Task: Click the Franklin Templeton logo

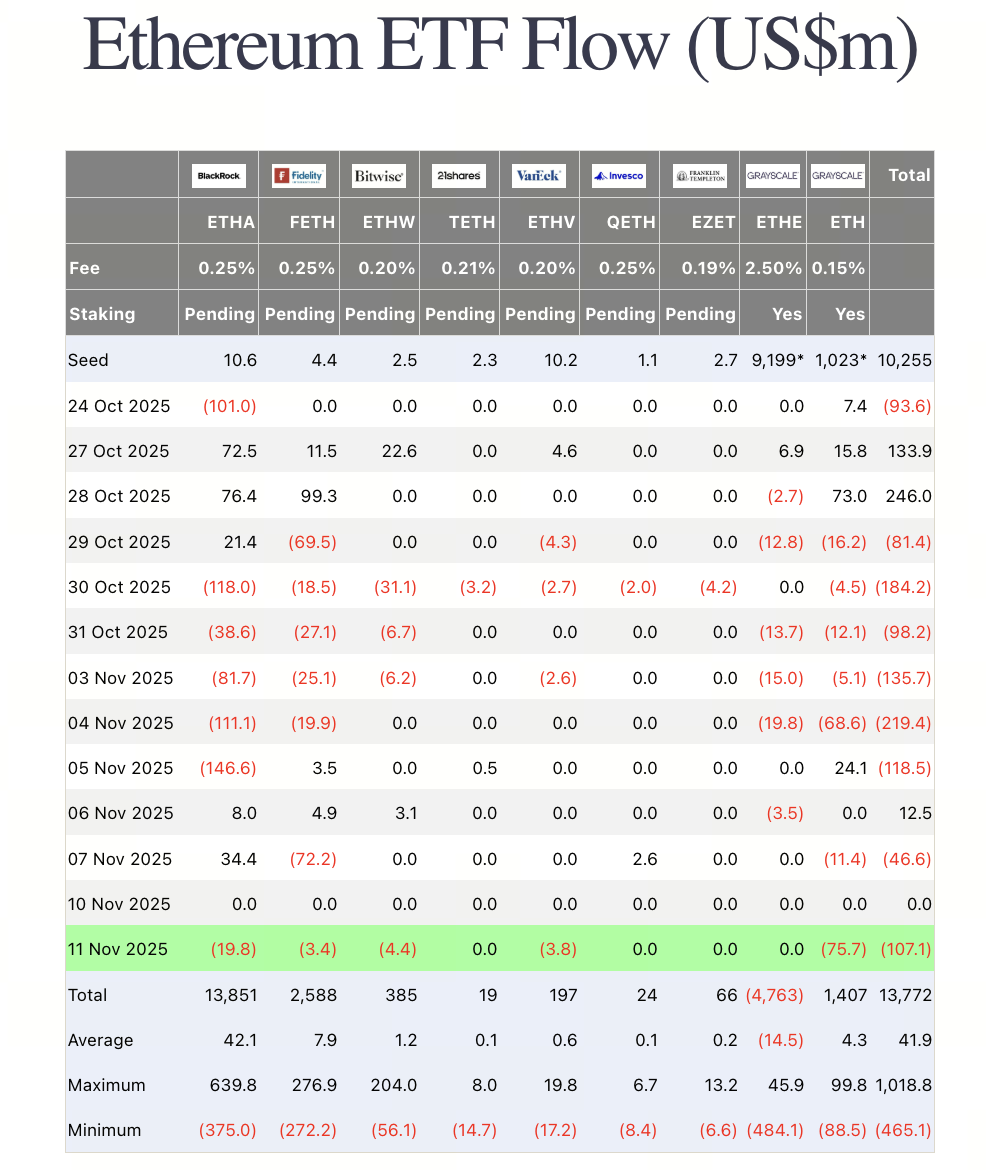Action: 700,176
